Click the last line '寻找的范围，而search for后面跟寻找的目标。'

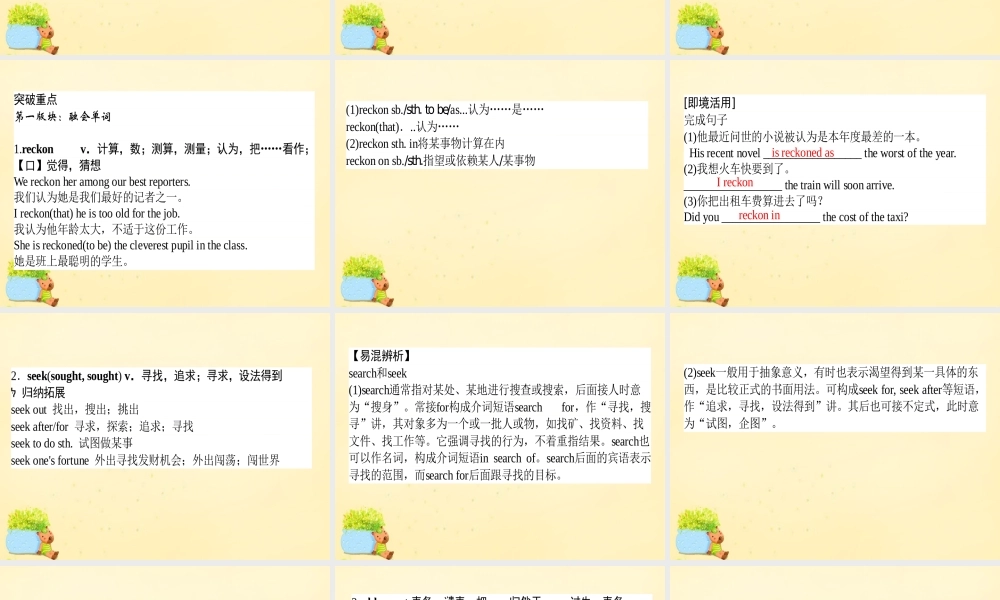click(x=455, y=475)
